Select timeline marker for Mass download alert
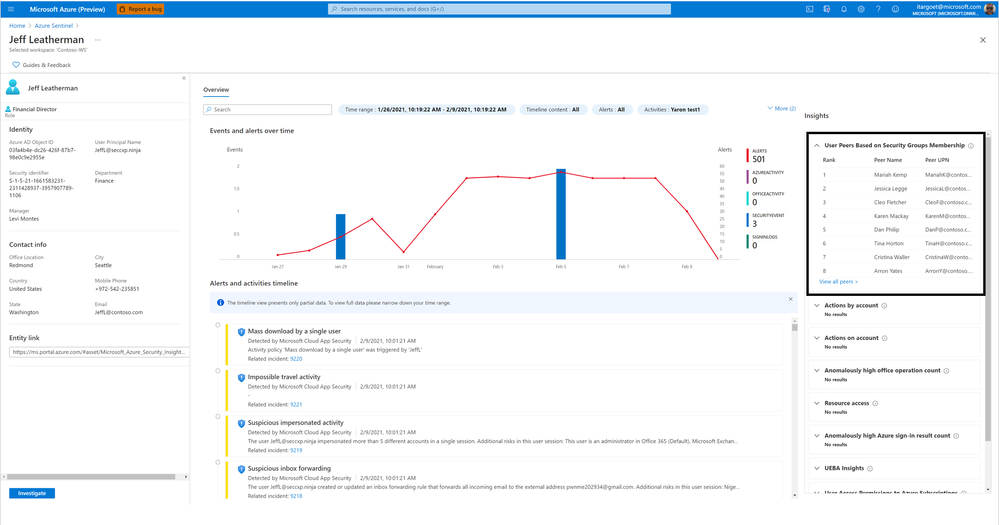 click(218, 325)
